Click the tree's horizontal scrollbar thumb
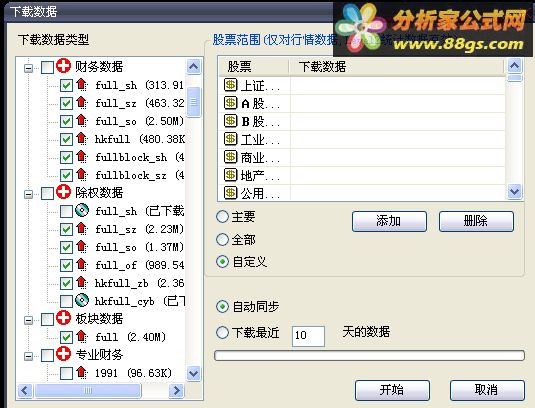 88,390
